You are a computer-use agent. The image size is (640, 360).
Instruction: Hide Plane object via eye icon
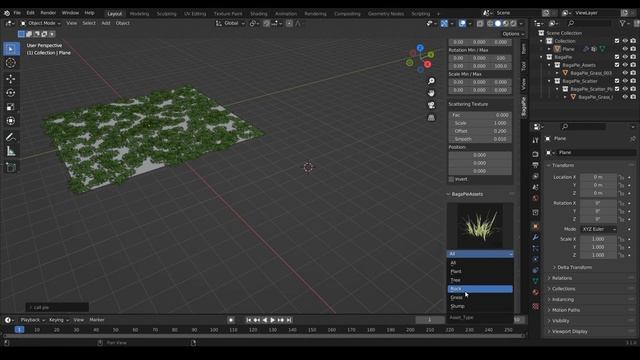(625, 49)
